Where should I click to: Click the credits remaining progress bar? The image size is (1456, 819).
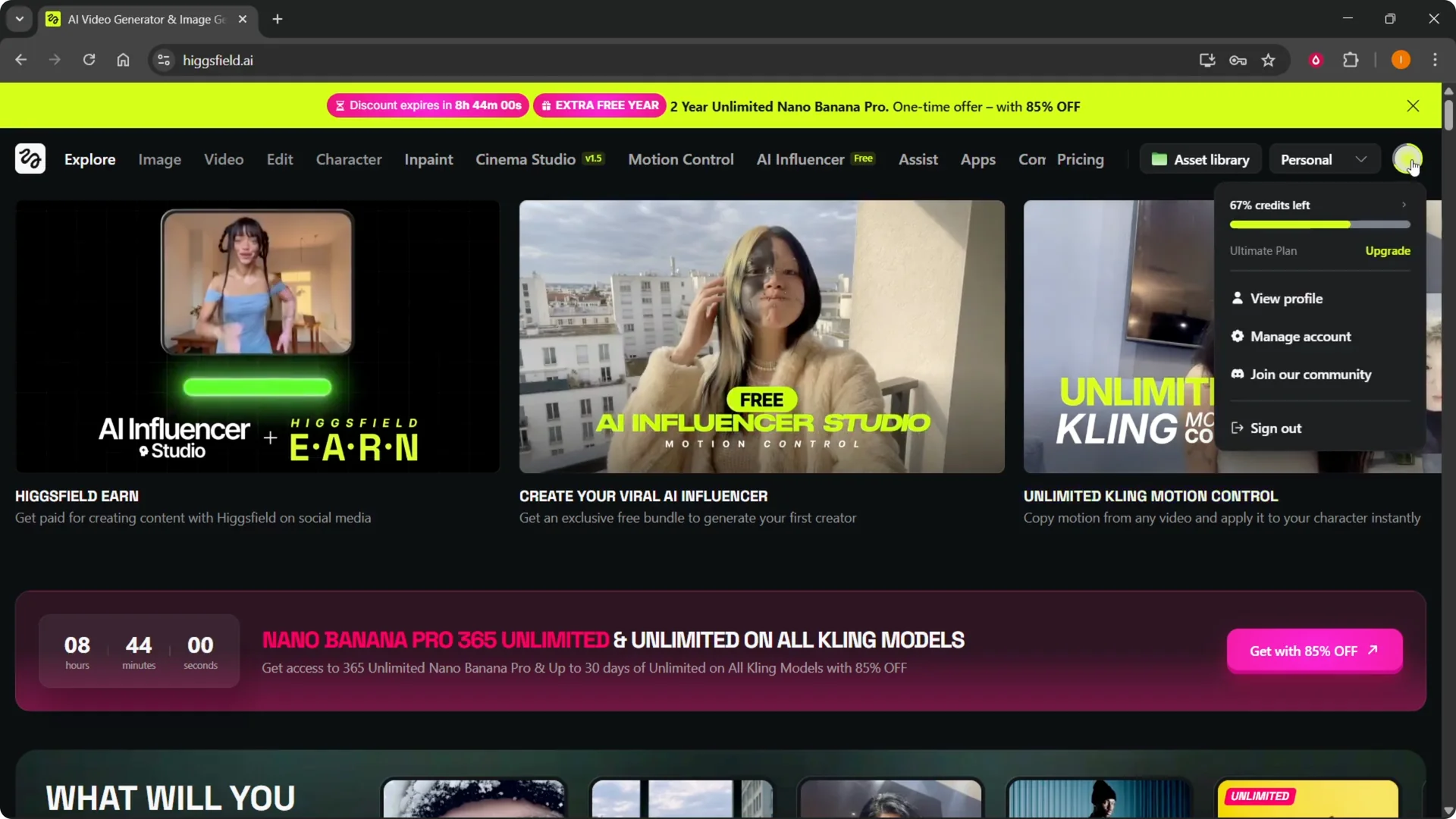(1319, 224)
